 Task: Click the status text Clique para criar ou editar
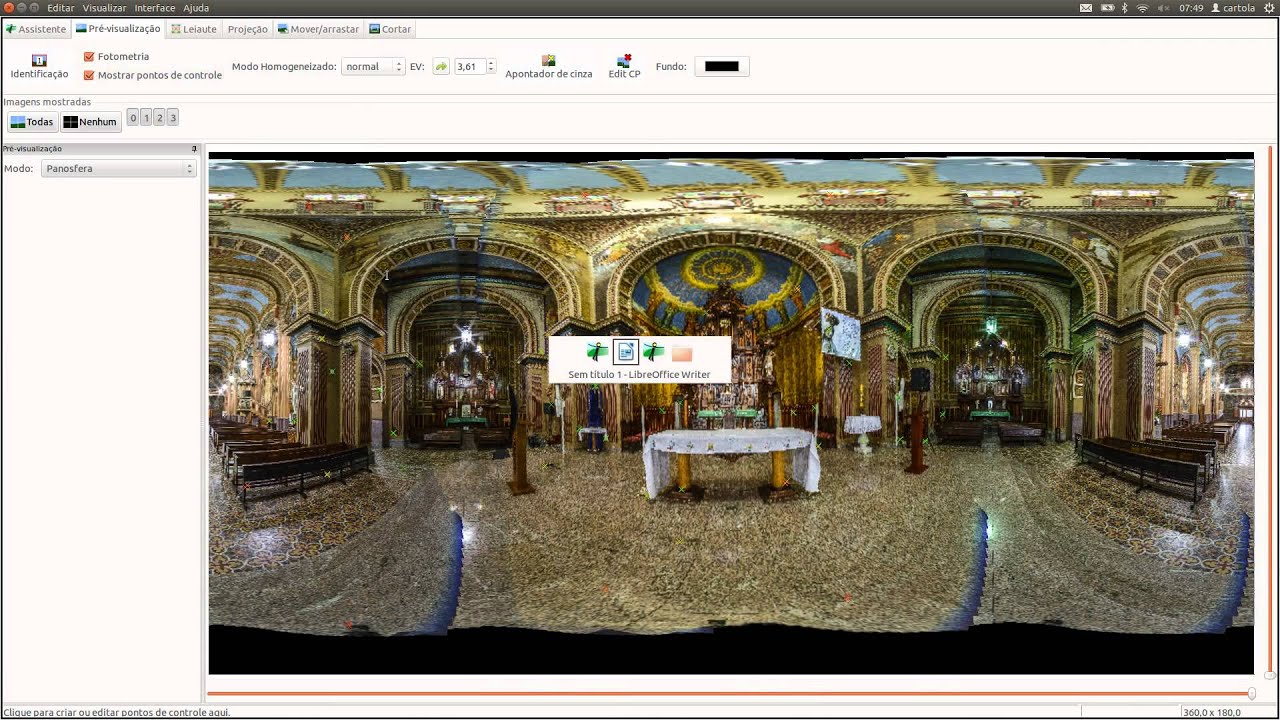tap(117, 713)
